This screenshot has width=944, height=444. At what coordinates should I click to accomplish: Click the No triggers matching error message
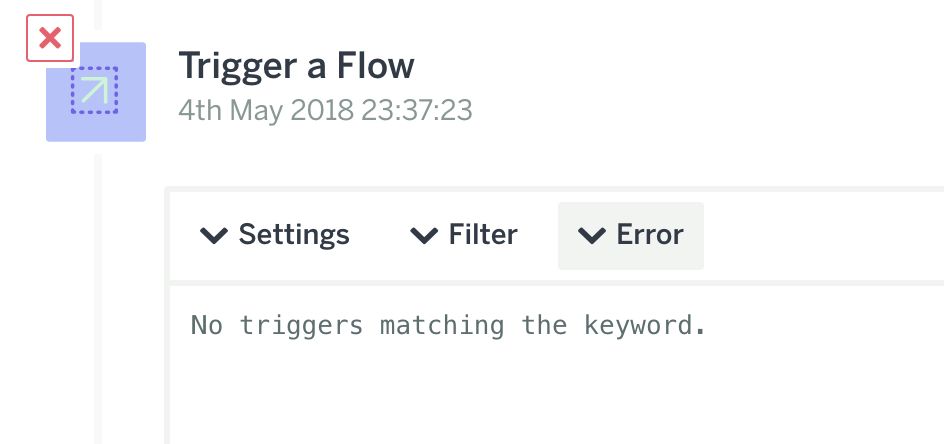(448, 325)
